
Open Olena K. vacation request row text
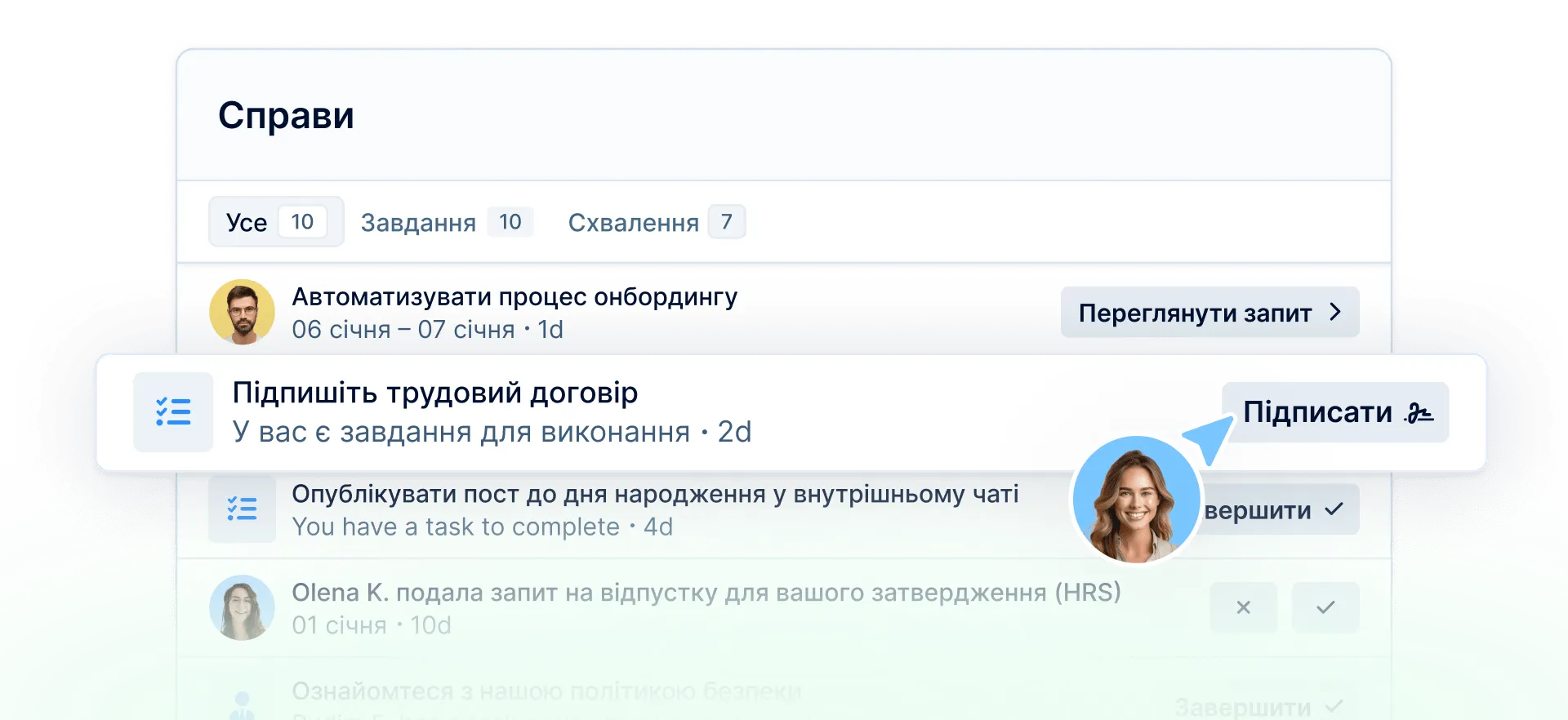(706, 593)
